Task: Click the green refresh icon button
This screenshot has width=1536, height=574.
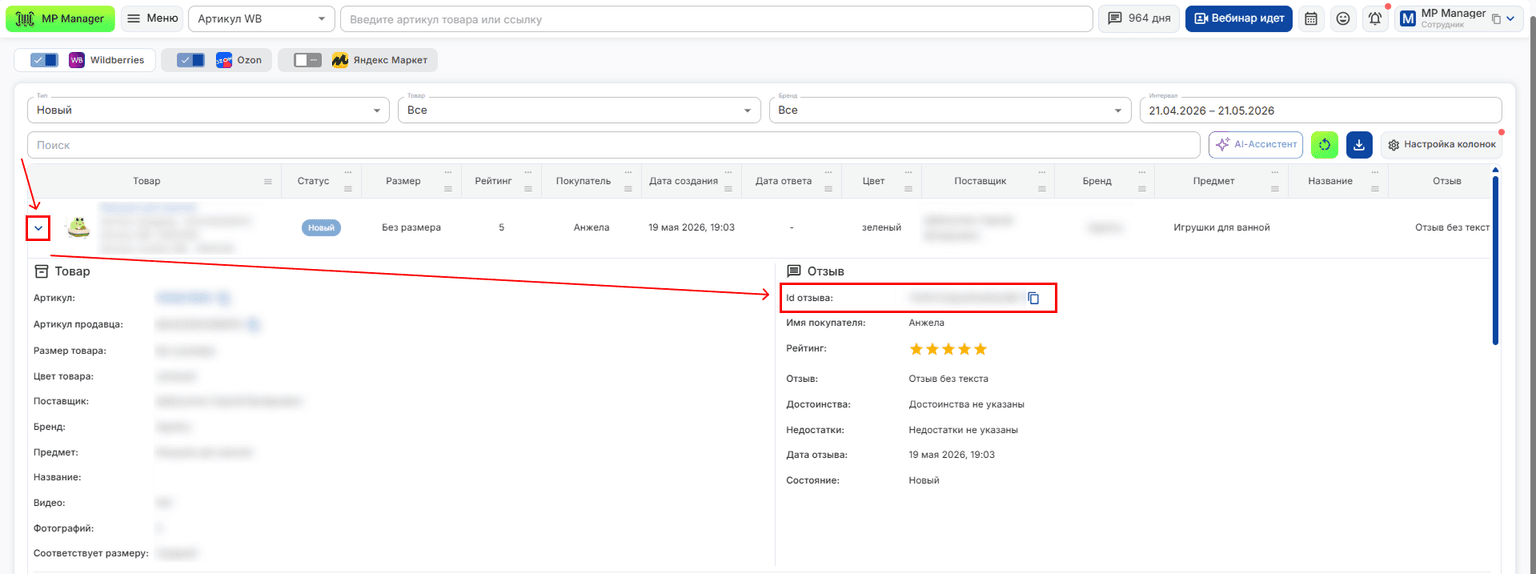Action: tap(1324, 145)
